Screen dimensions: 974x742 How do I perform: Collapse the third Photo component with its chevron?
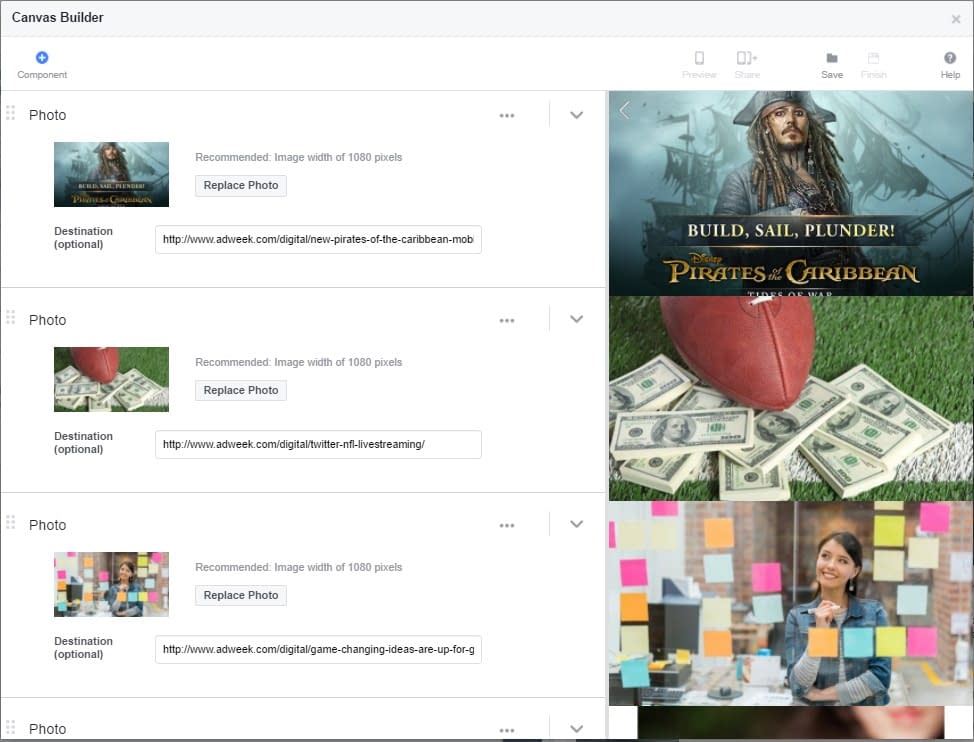click(x=576, y=523)
